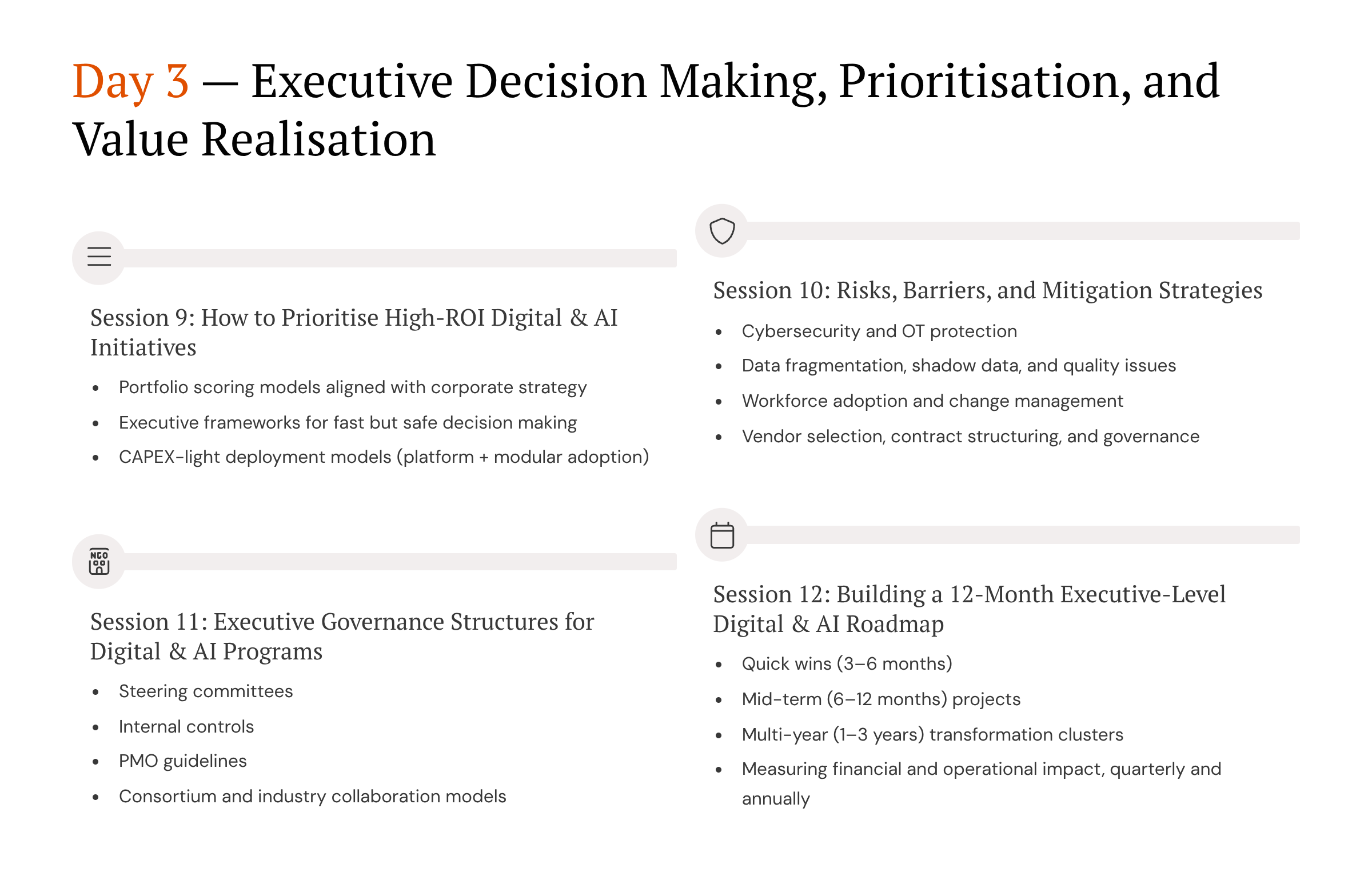Select the "CAPEX-light deployment models" bullet
Viewport: 1372px width, 880px height.
pos(384,457)
